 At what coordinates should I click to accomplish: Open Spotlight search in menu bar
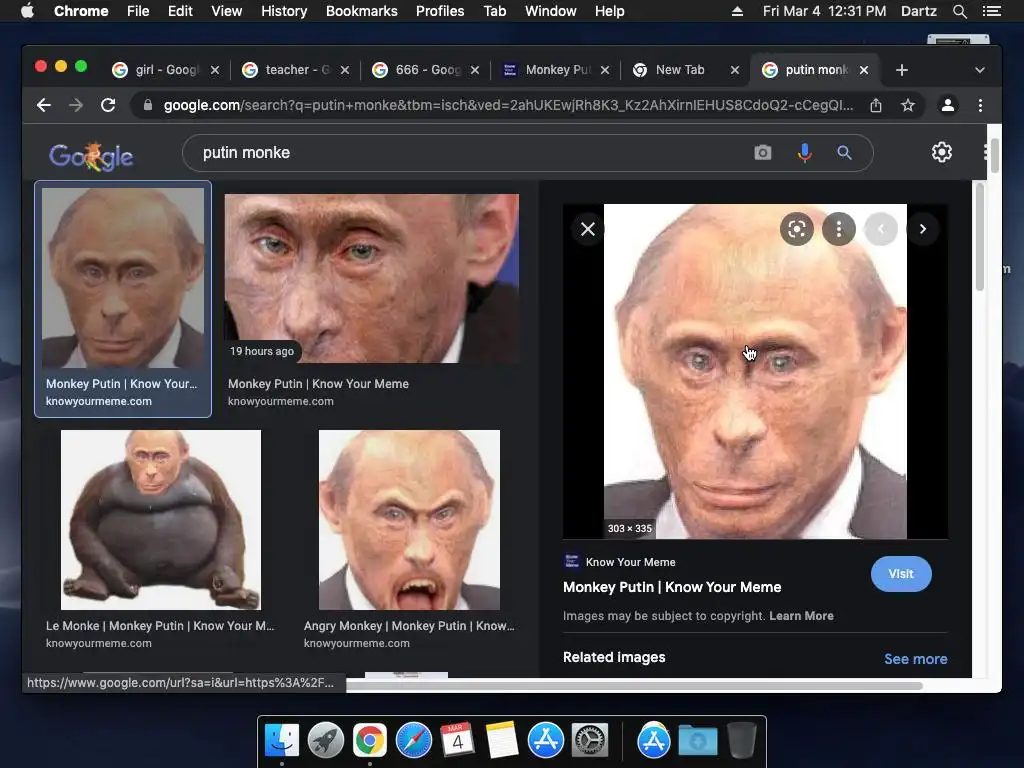tap(960, 11)
